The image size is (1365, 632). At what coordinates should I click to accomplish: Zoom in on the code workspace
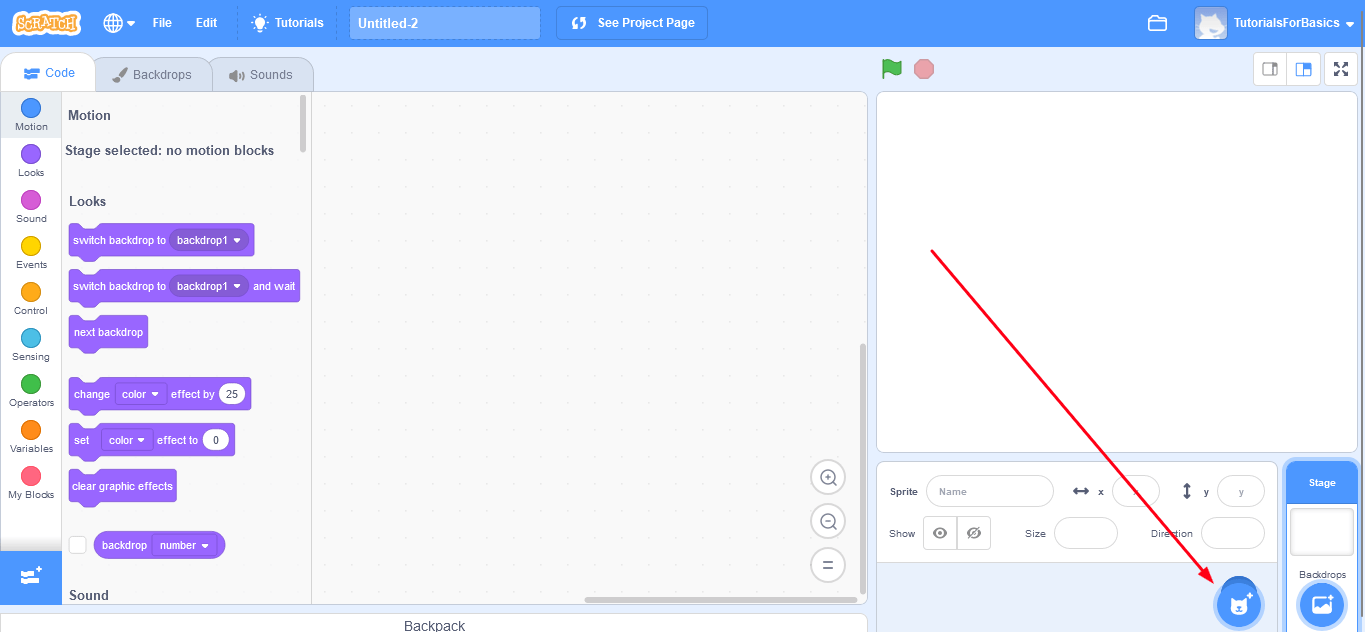(x=828, y=478)
